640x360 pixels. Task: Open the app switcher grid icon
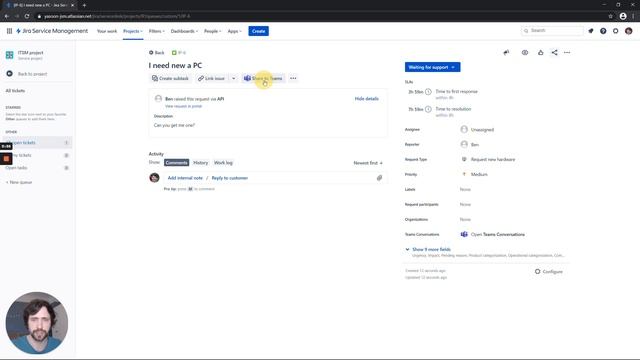(x=9, y=31)
